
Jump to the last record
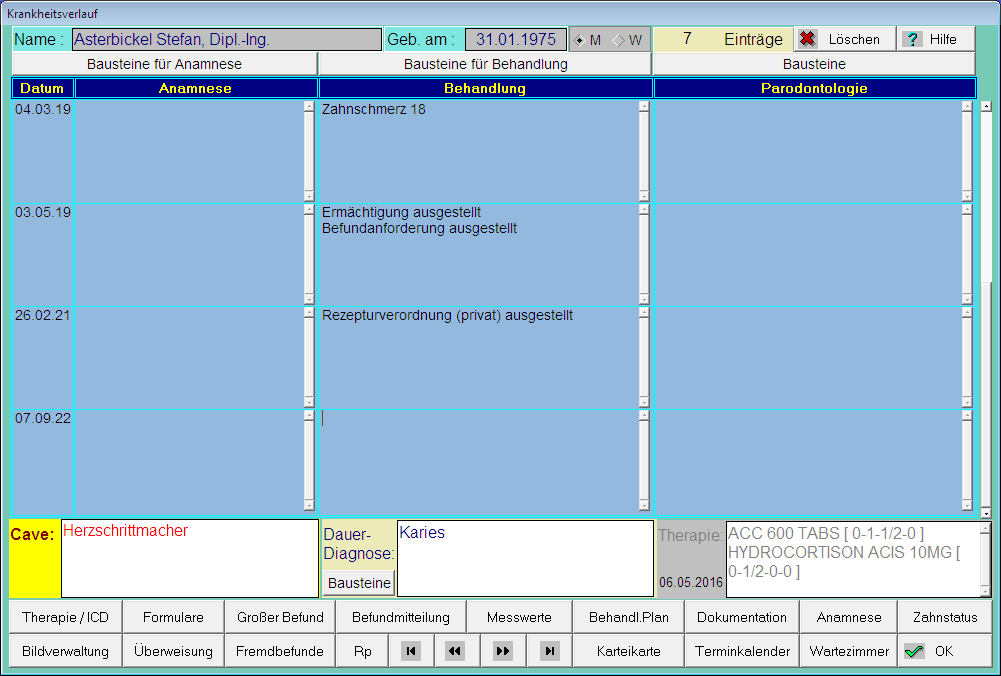pyautogui.click(x=549, y=651)
